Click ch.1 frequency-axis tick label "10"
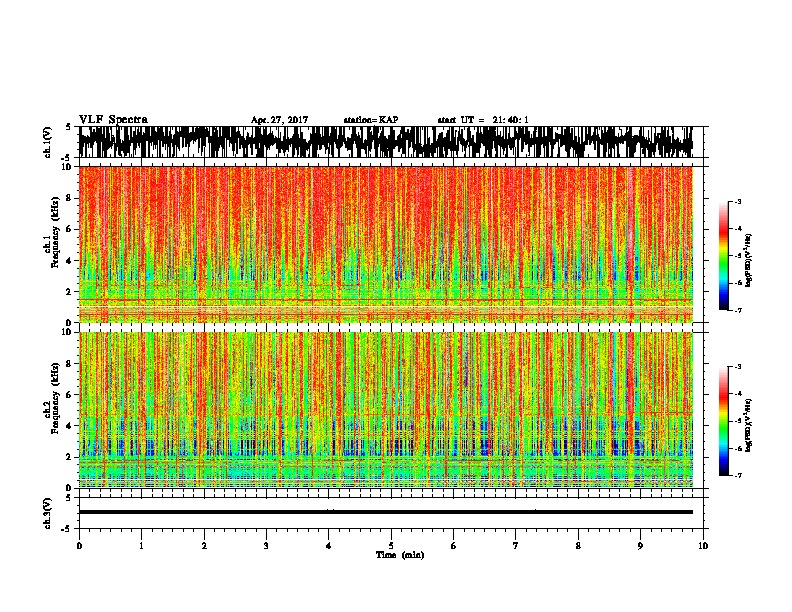792x612 pixels. pos(66,167)
